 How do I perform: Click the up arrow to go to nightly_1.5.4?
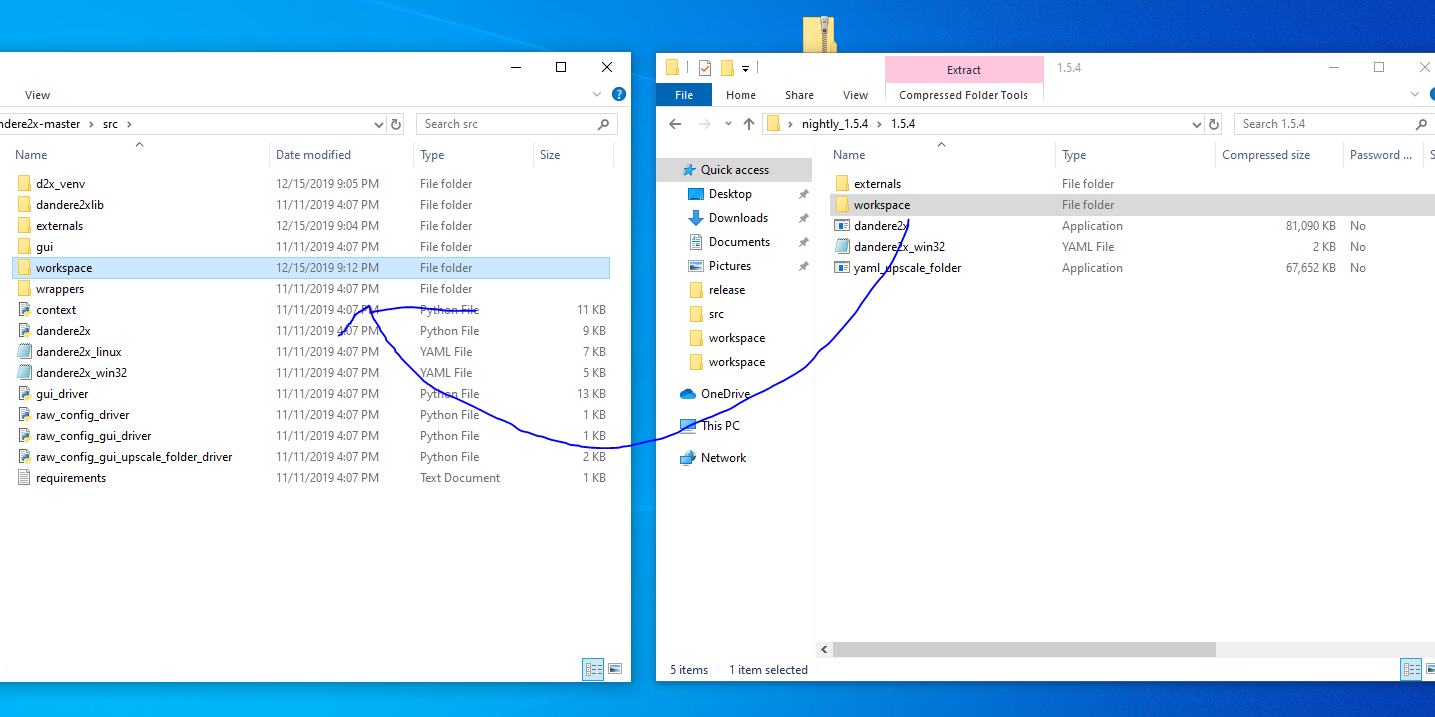(x=749, y=123)
